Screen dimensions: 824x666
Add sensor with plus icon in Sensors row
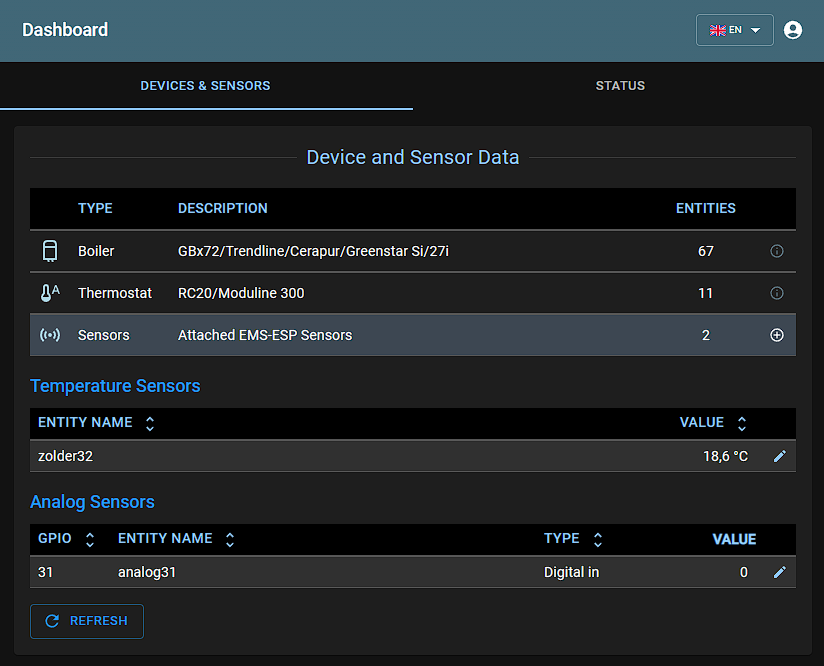(x=776, y=335)
